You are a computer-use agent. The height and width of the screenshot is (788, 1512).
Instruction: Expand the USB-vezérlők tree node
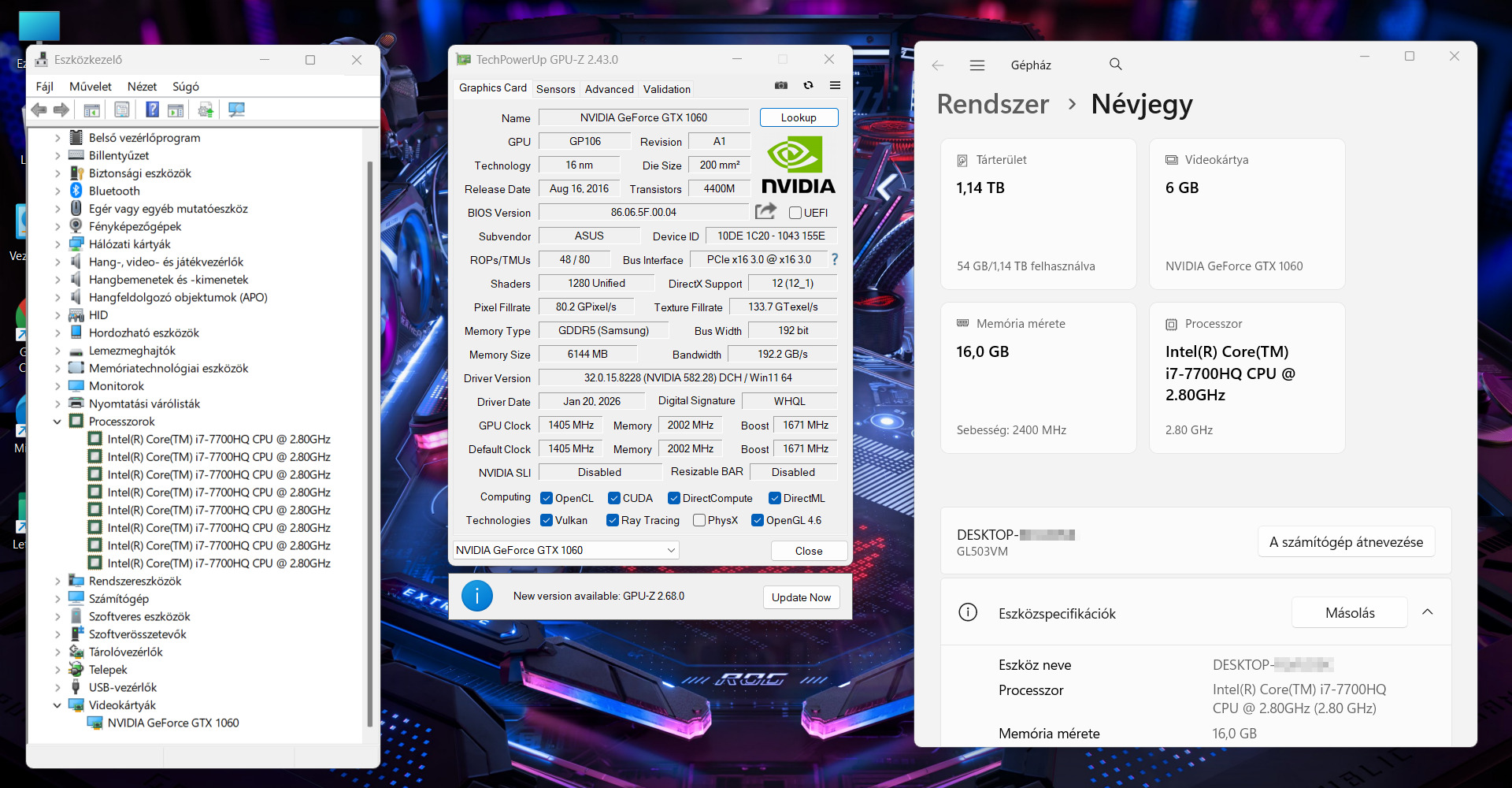tap(57, 687)
